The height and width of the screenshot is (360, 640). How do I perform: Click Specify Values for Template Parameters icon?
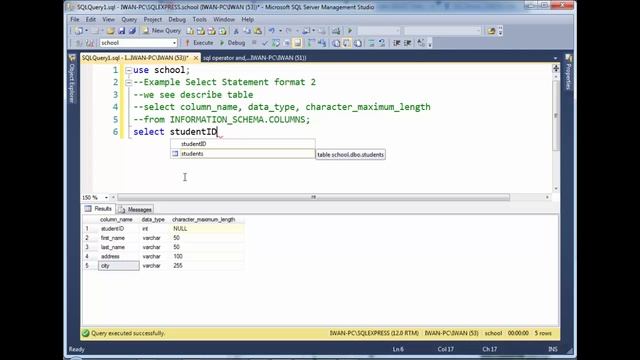click(421, 42)
